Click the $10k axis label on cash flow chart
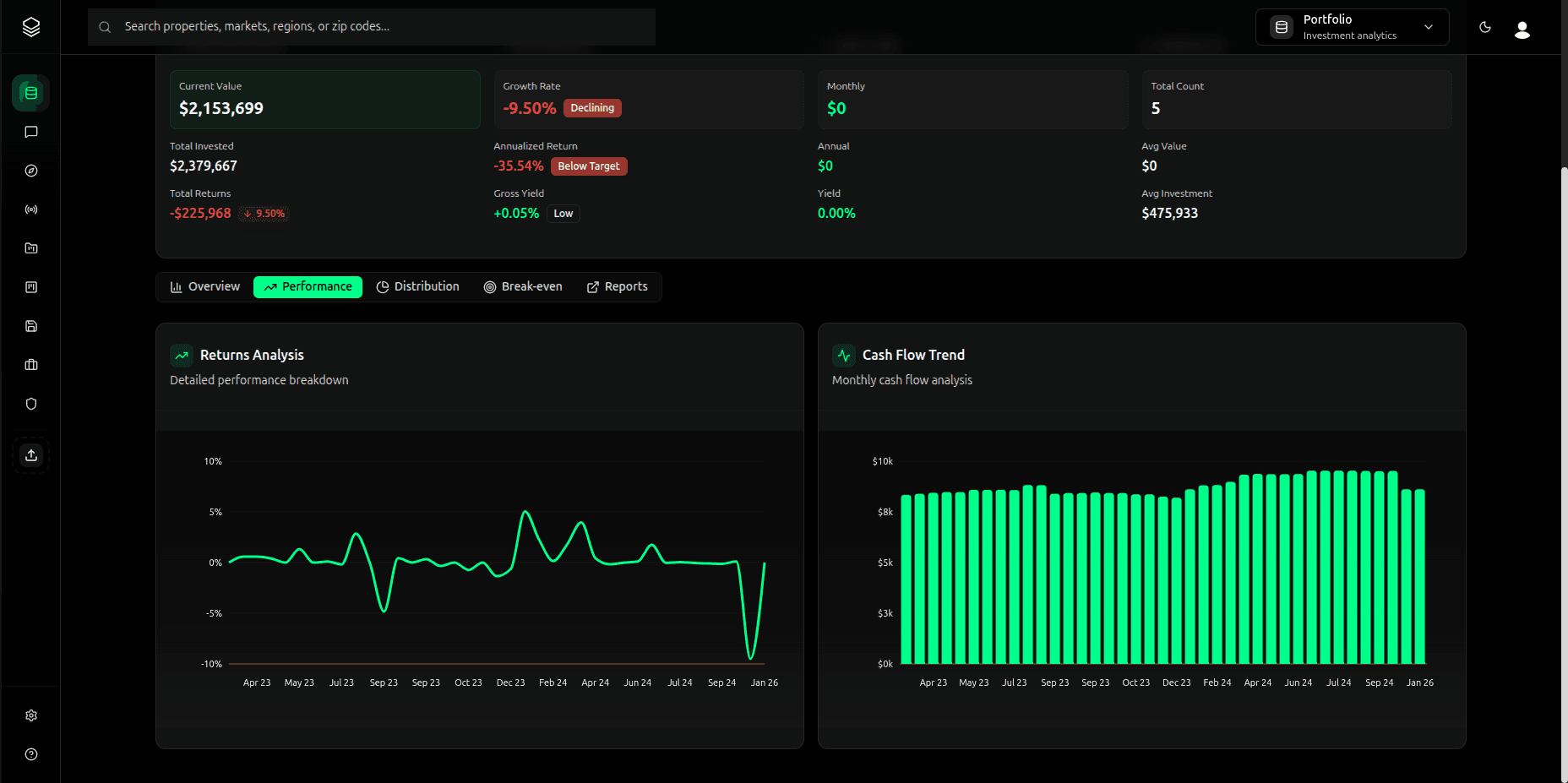This screenshot has height=783, width=1568. pyautogui.click(x=883, y=461)
